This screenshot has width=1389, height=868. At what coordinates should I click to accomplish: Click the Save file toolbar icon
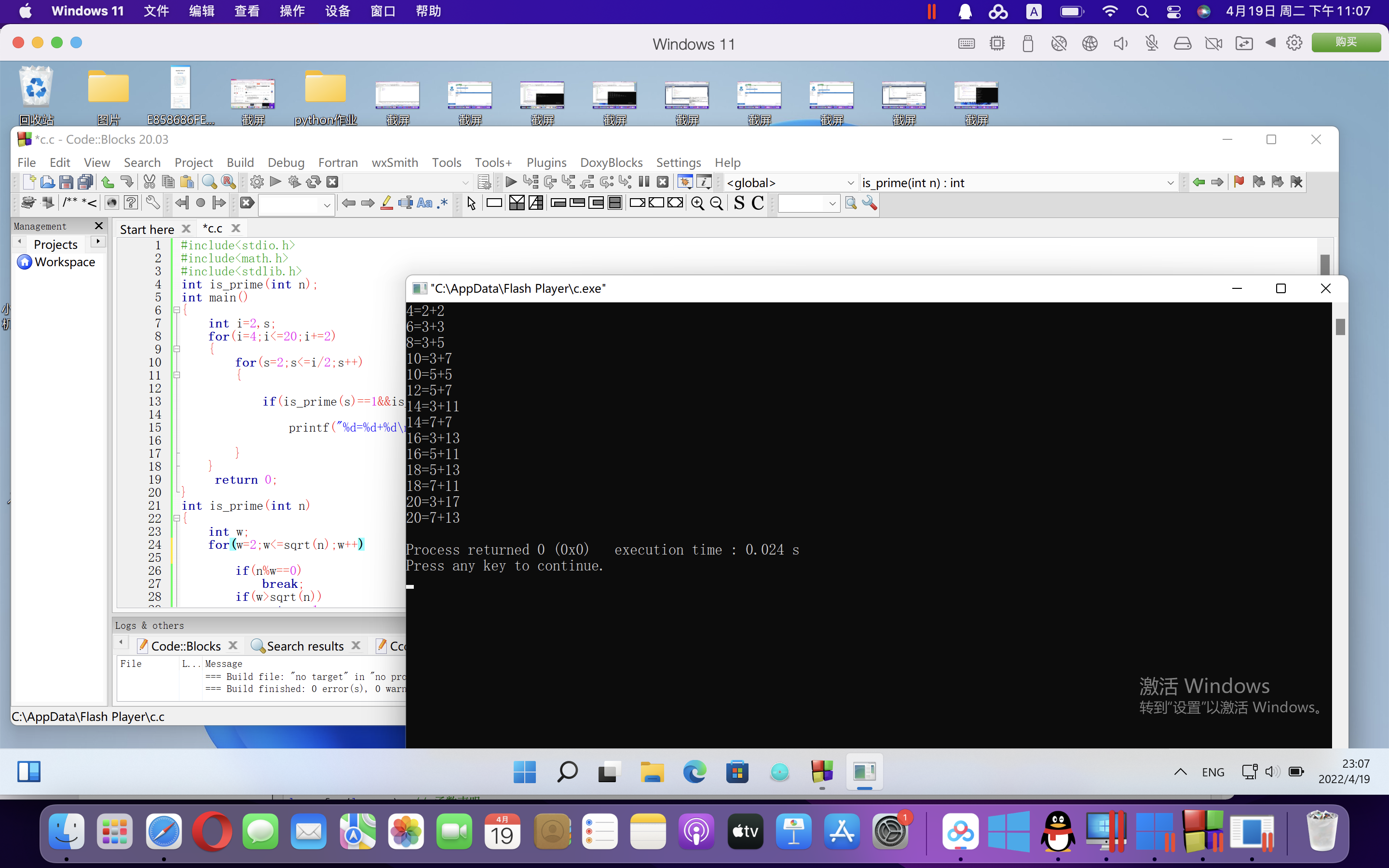(66, 183)
